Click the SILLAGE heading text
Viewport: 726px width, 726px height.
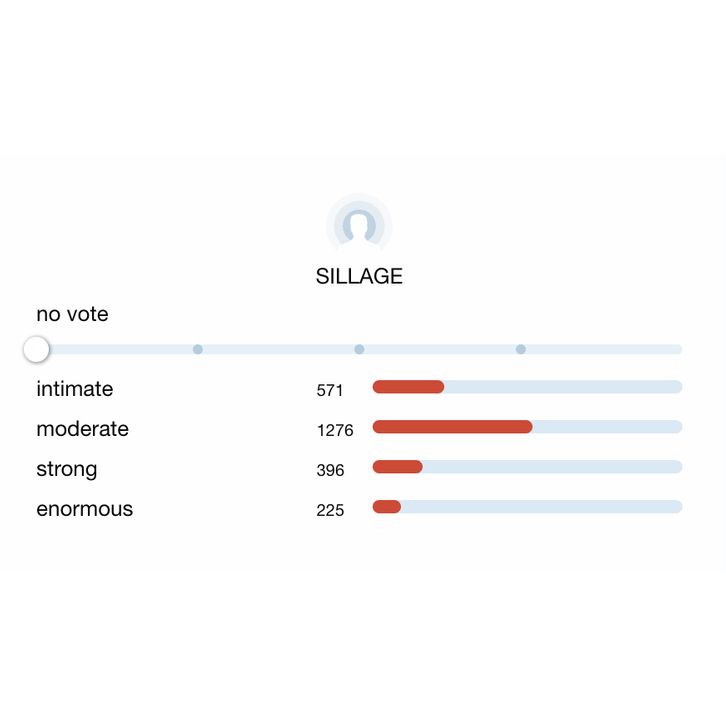(x=359, y=277)
